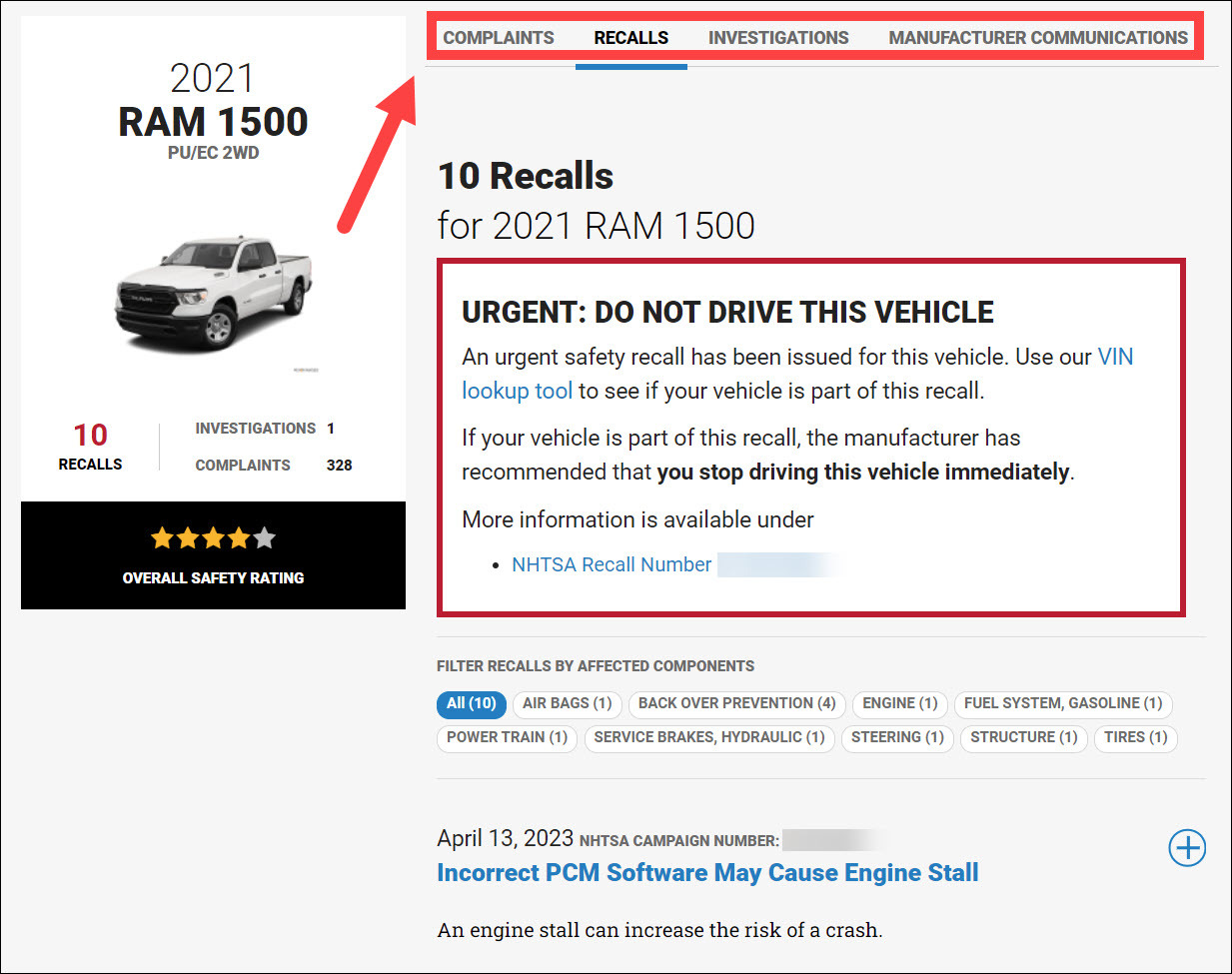Click the NHTSA Recall Number link
Image resolution: width=1232 pixels, height=974 pixels.
(x=613, y=564)
